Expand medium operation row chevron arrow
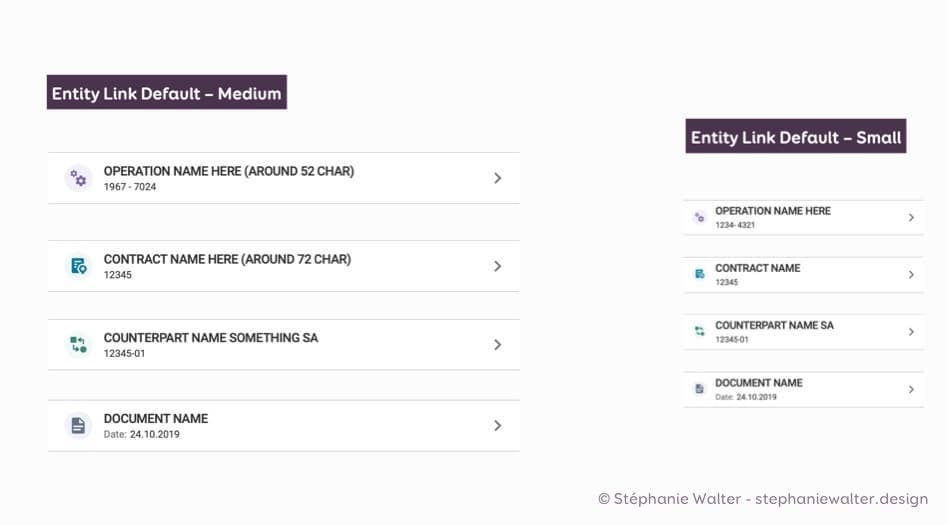Viewport: 948px width, 525px height. coord(497,178)
